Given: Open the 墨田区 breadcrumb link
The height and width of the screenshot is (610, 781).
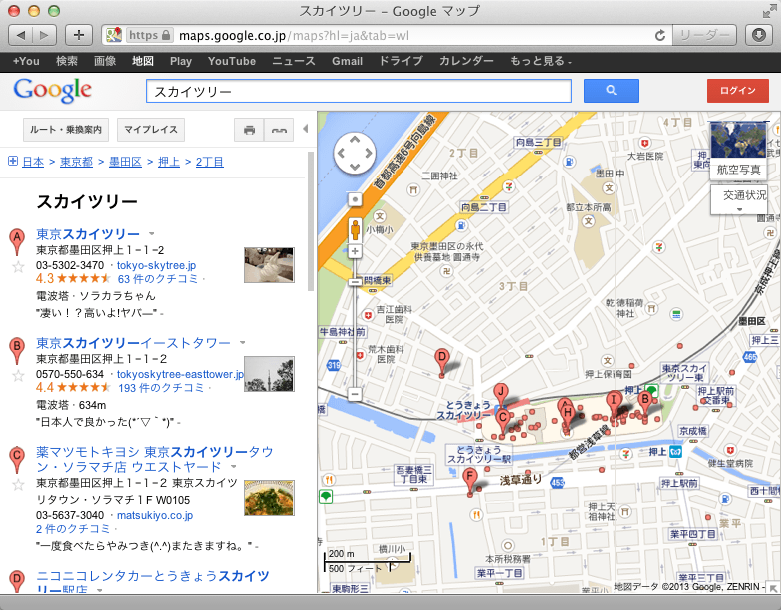Looking at the screenshot, I should coord(125,162).
